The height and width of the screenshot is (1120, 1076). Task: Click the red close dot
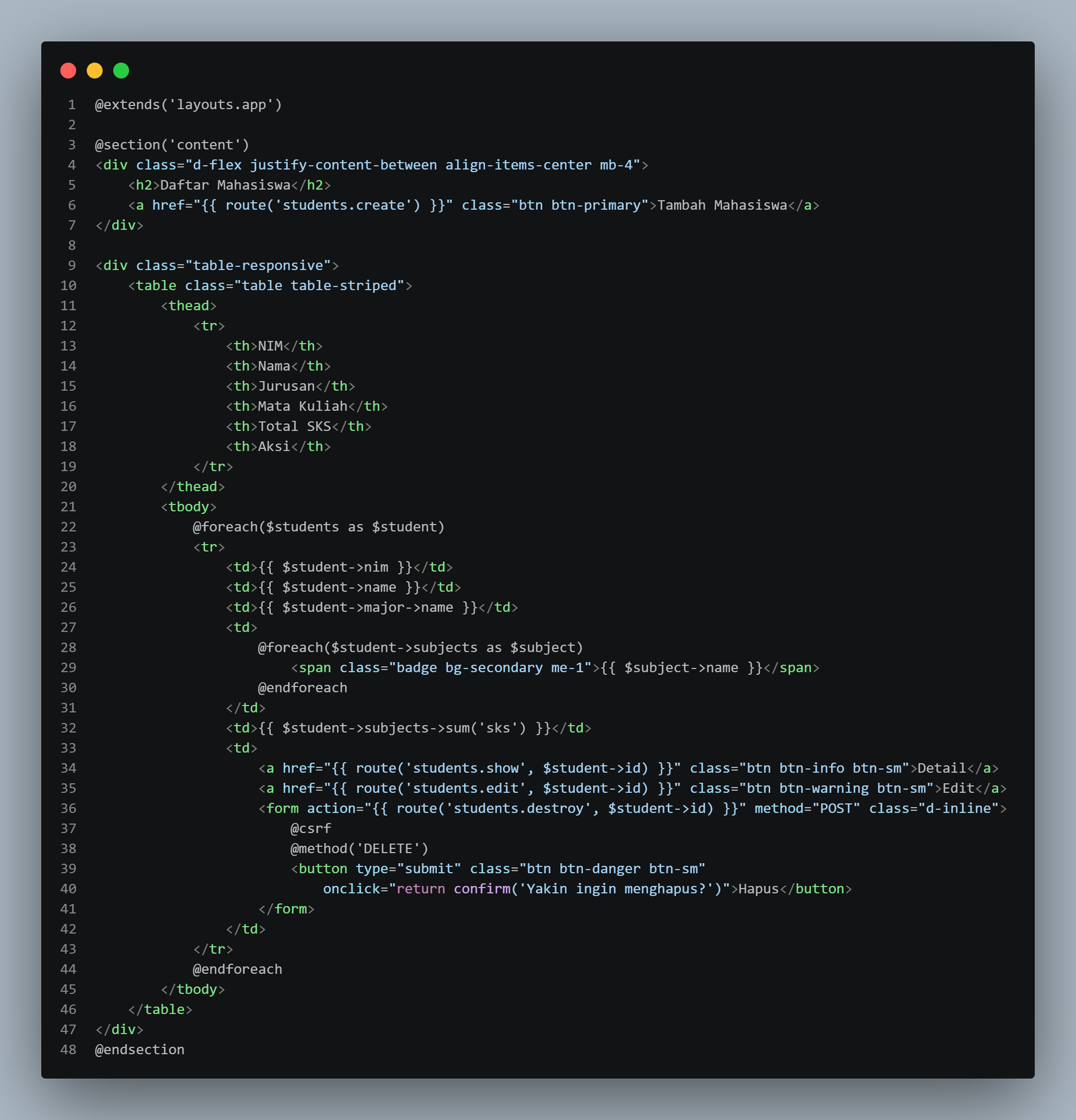68,71
